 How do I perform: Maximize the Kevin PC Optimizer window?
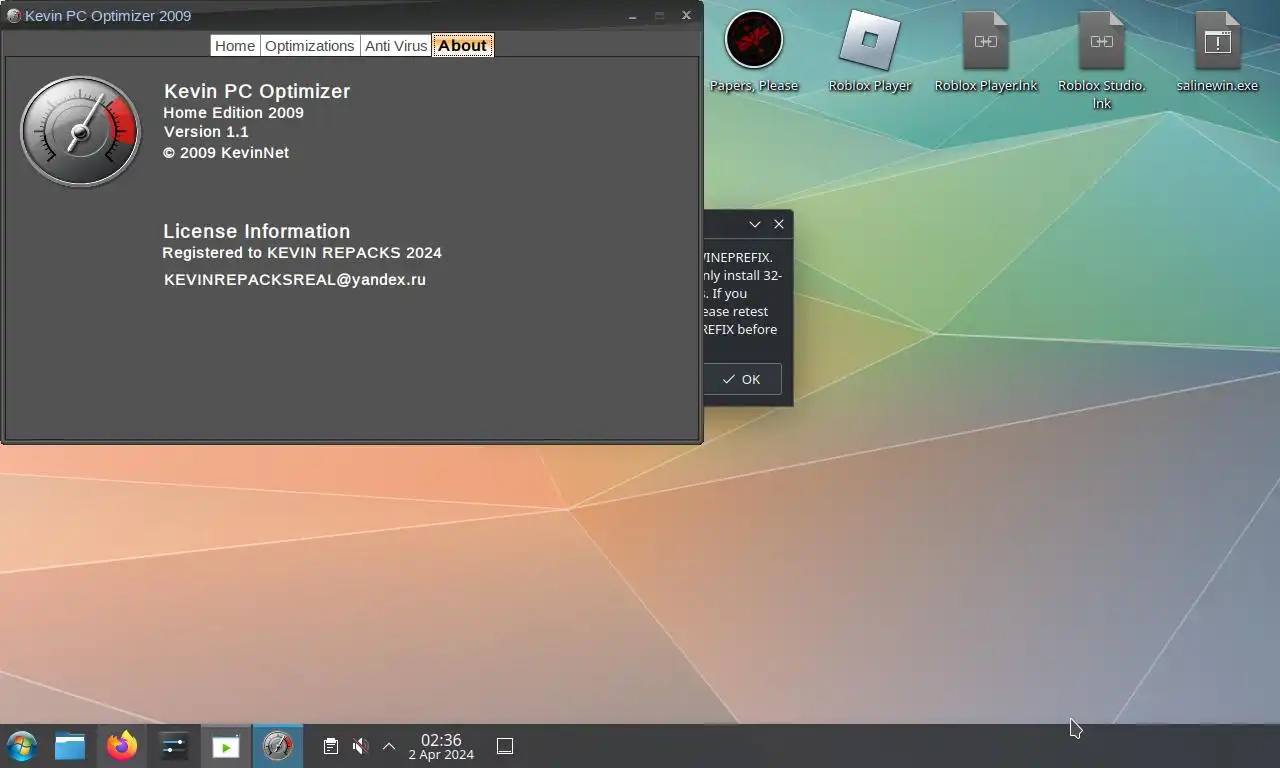[x=660, y=16]
